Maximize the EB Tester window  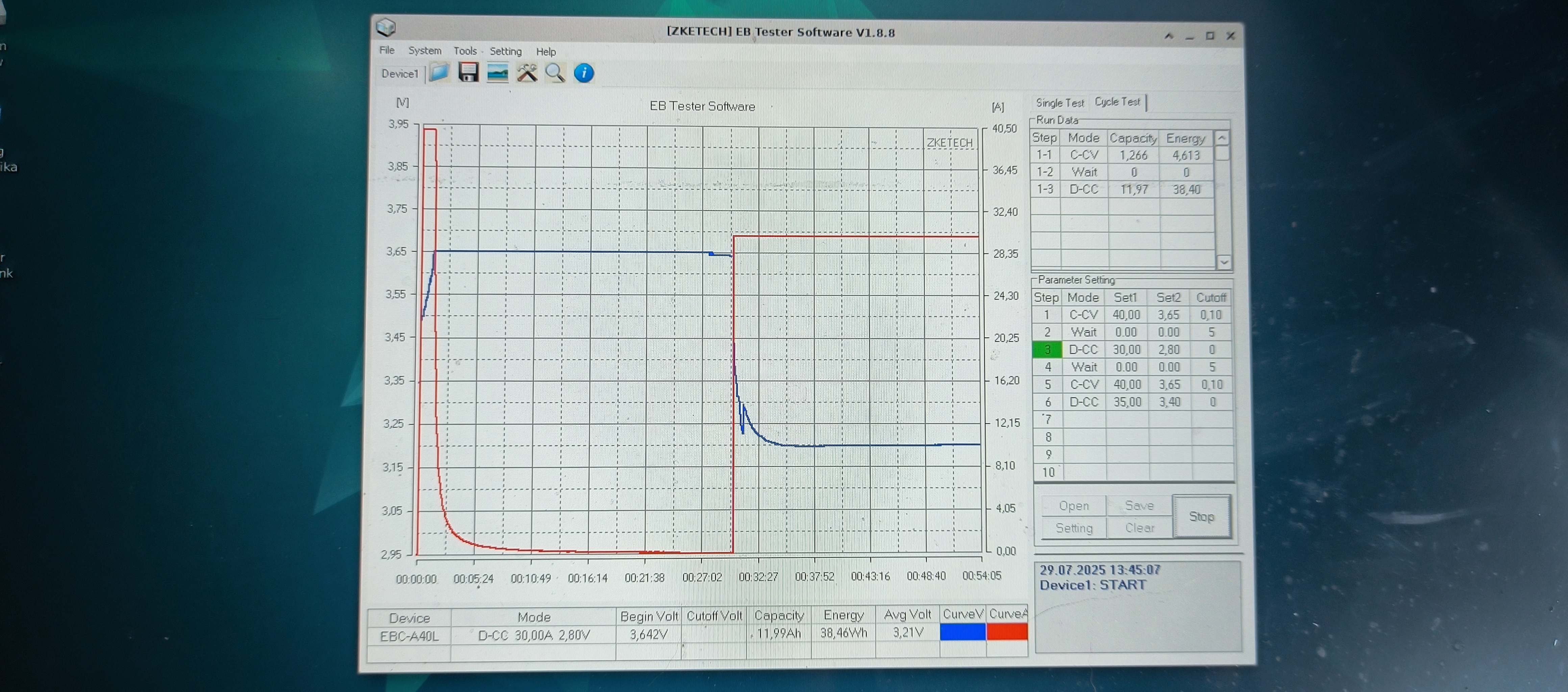[1209, 36]
